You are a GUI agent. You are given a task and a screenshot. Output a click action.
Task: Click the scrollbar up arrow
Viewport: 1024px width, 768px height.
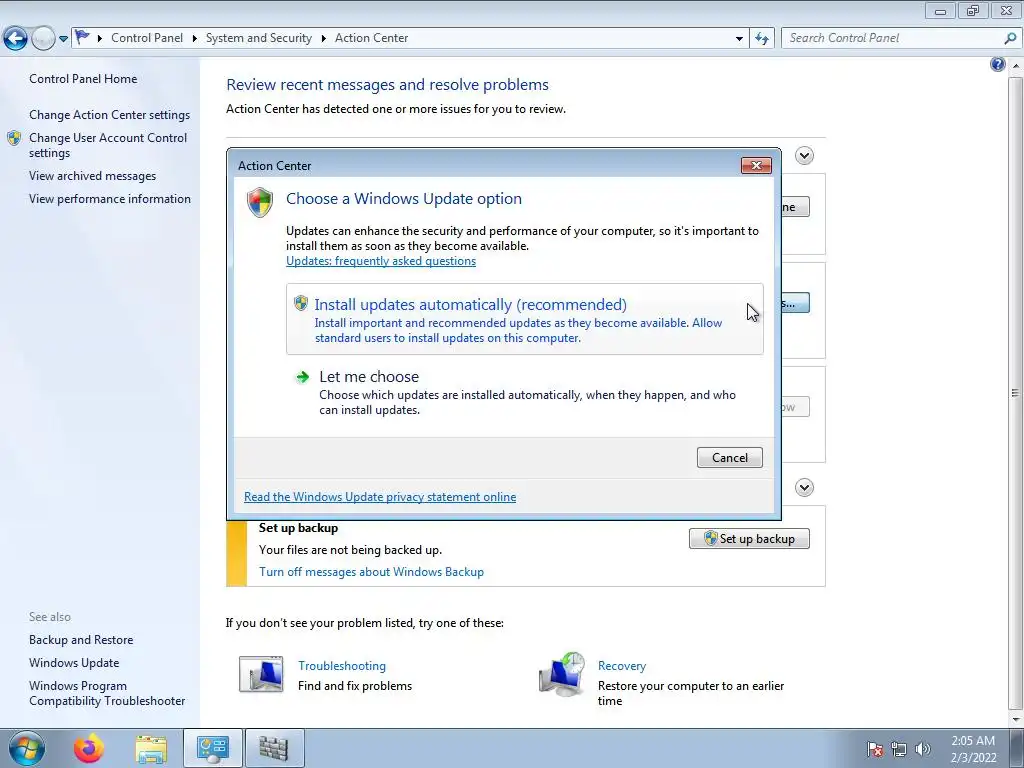pyautogui.click(x=1015, y=66)
